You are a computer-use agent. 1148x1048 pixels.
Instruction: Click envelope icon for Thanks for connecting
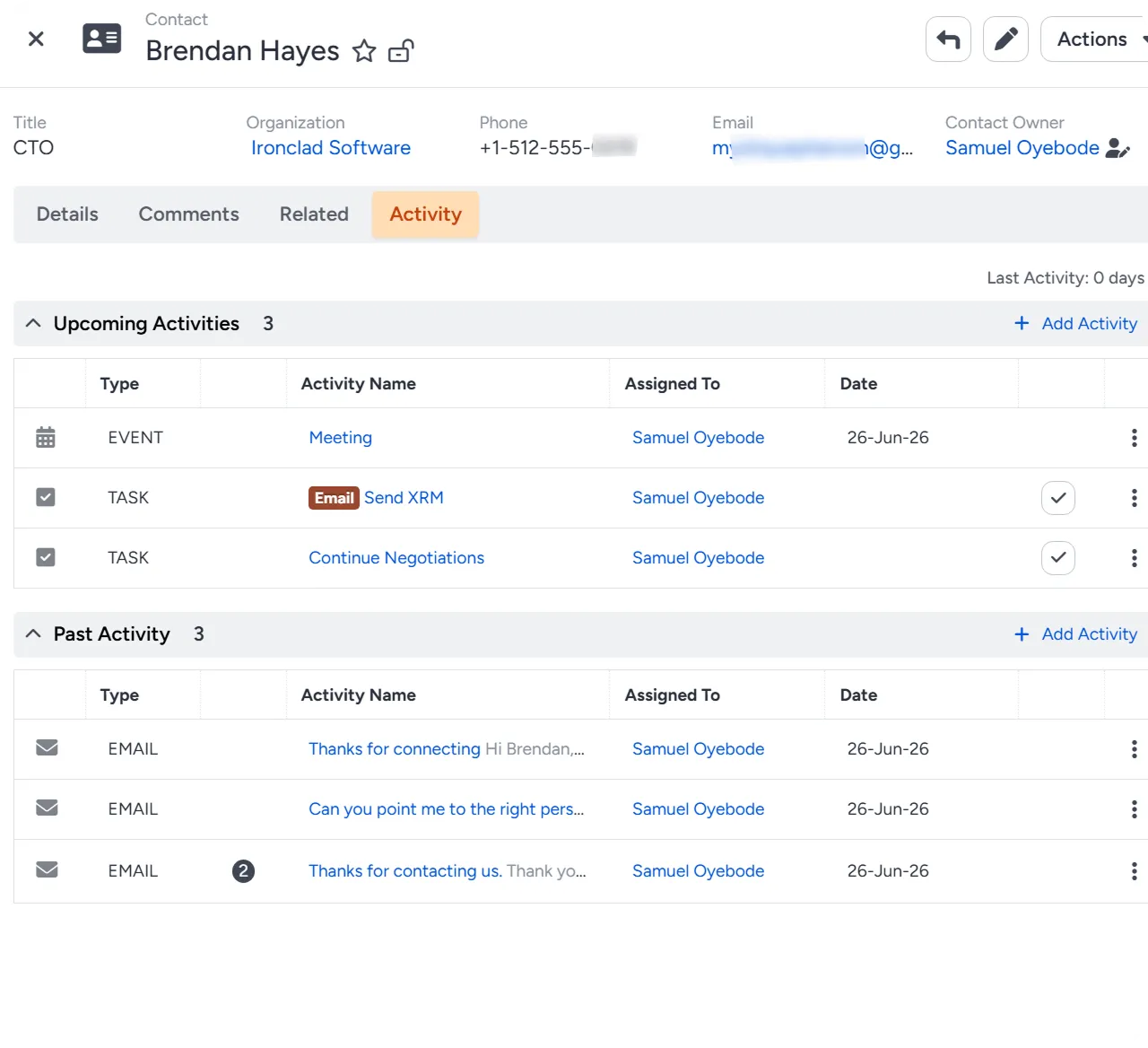(x=47, y=747)
